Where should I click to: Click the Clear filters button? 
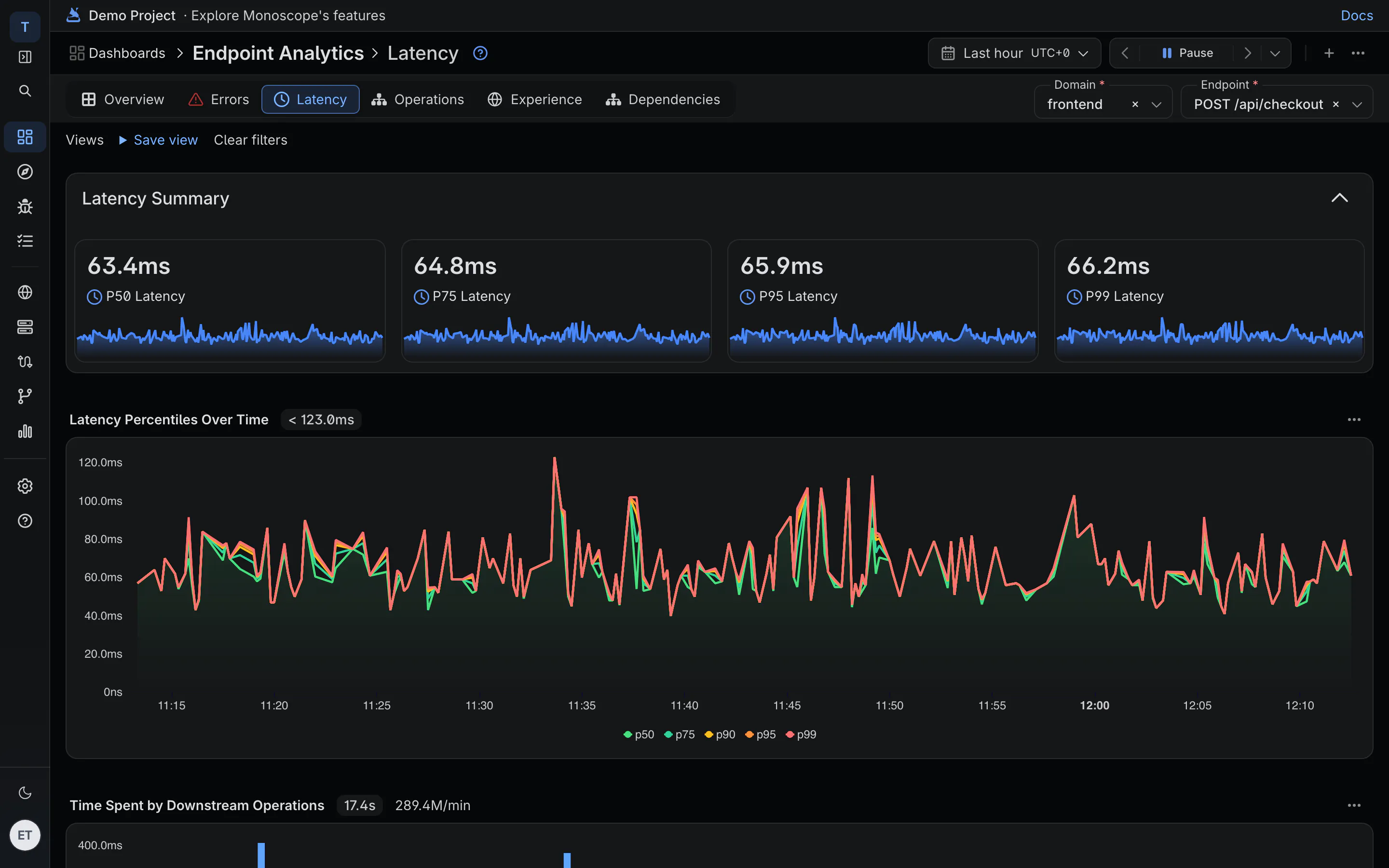click(x=250, y=140)
